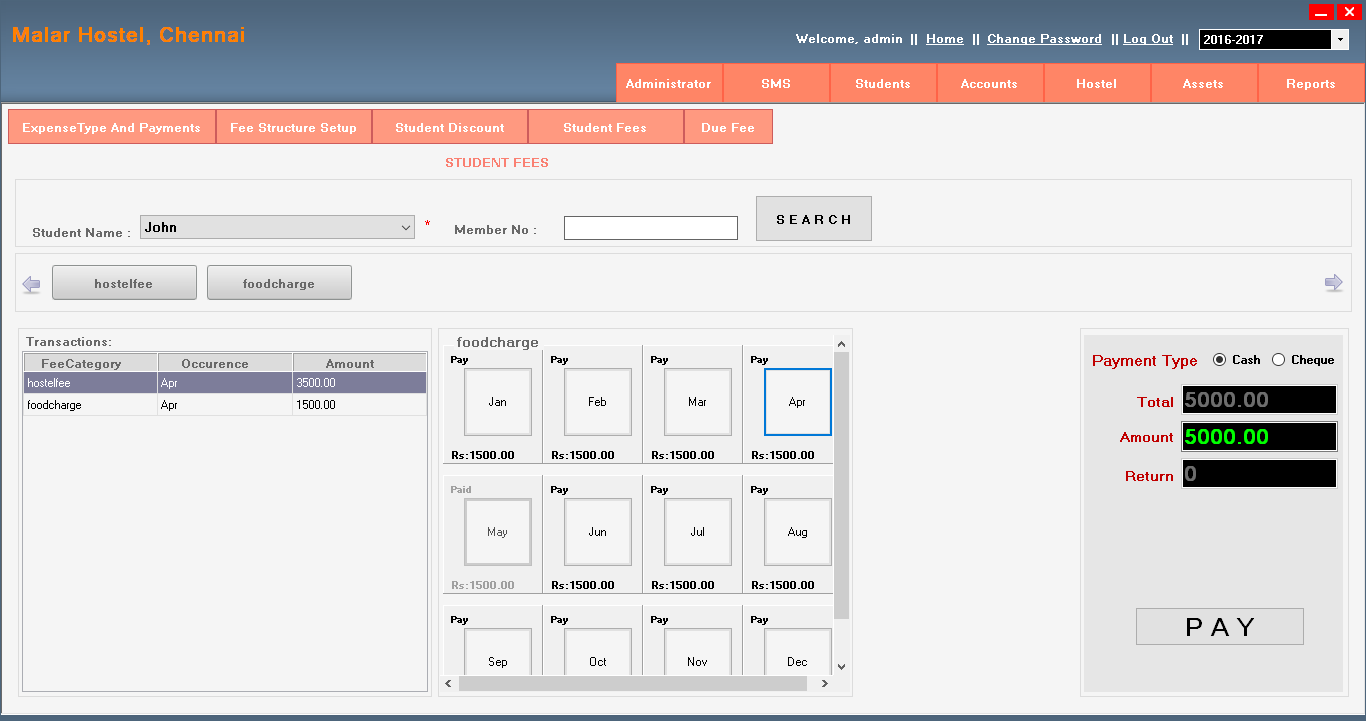Switch to the Reports menu

[1311, 83]
